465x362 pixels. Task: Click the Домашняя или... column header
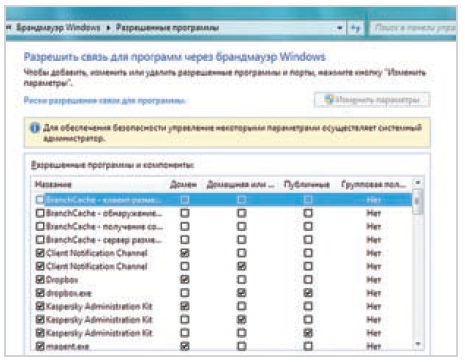[x=240, y=184]
